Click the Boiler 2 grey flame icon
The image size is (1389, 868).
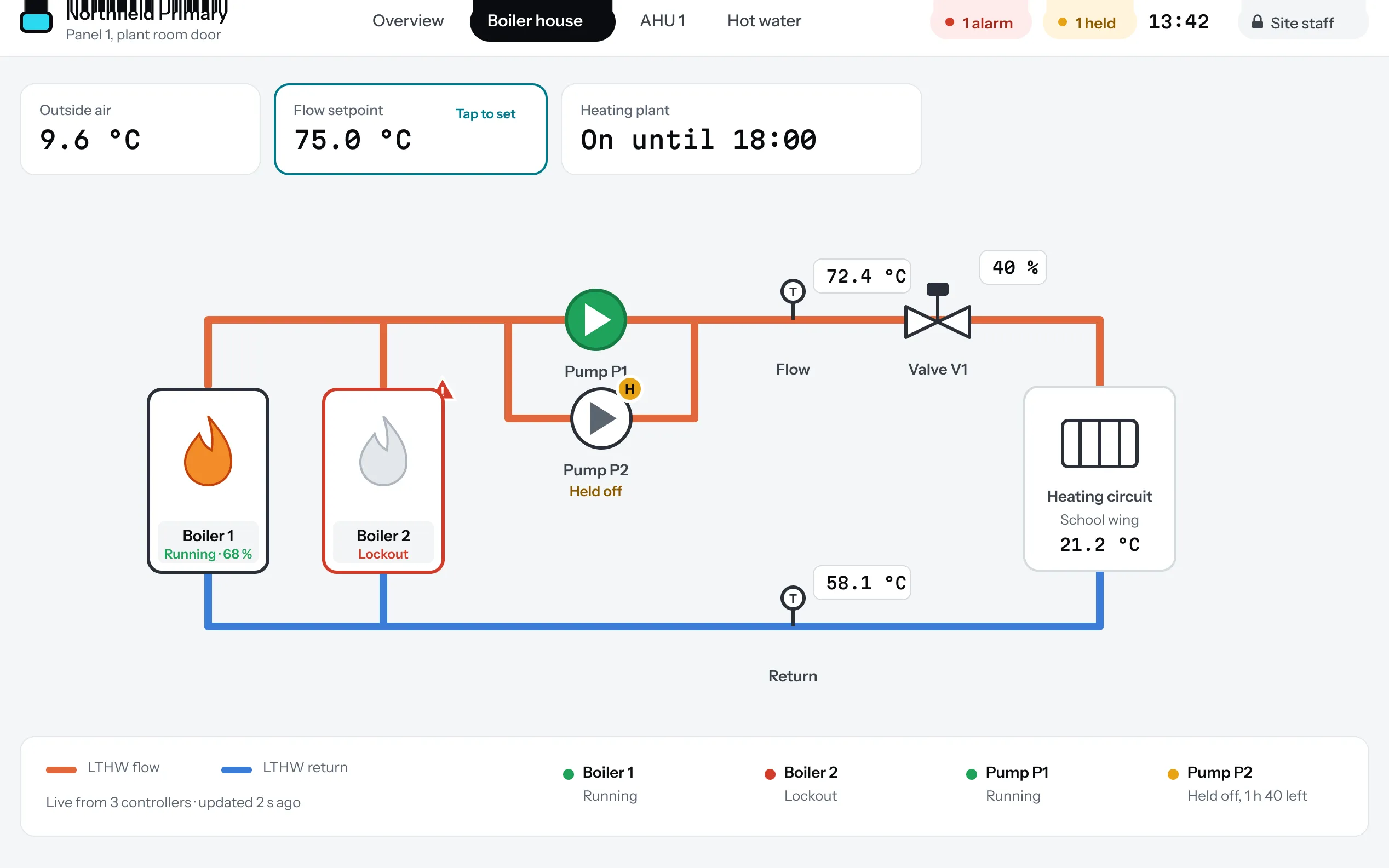(383, 451)
